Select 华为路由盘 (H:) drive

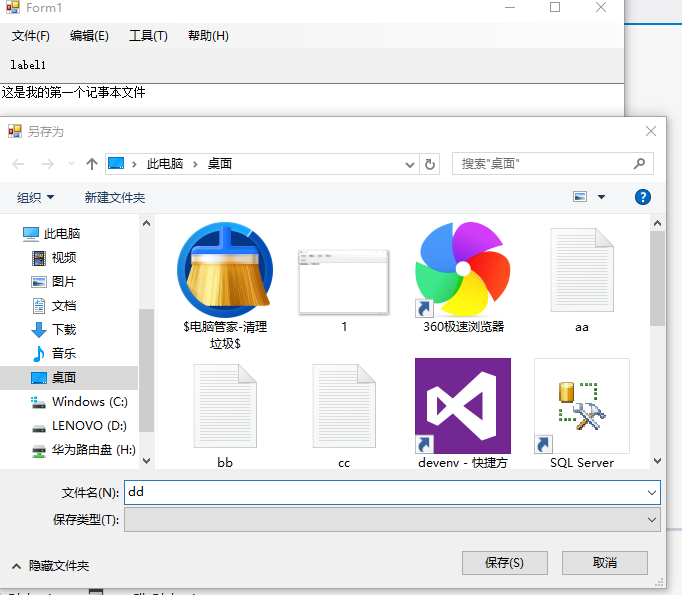(84, 449)
